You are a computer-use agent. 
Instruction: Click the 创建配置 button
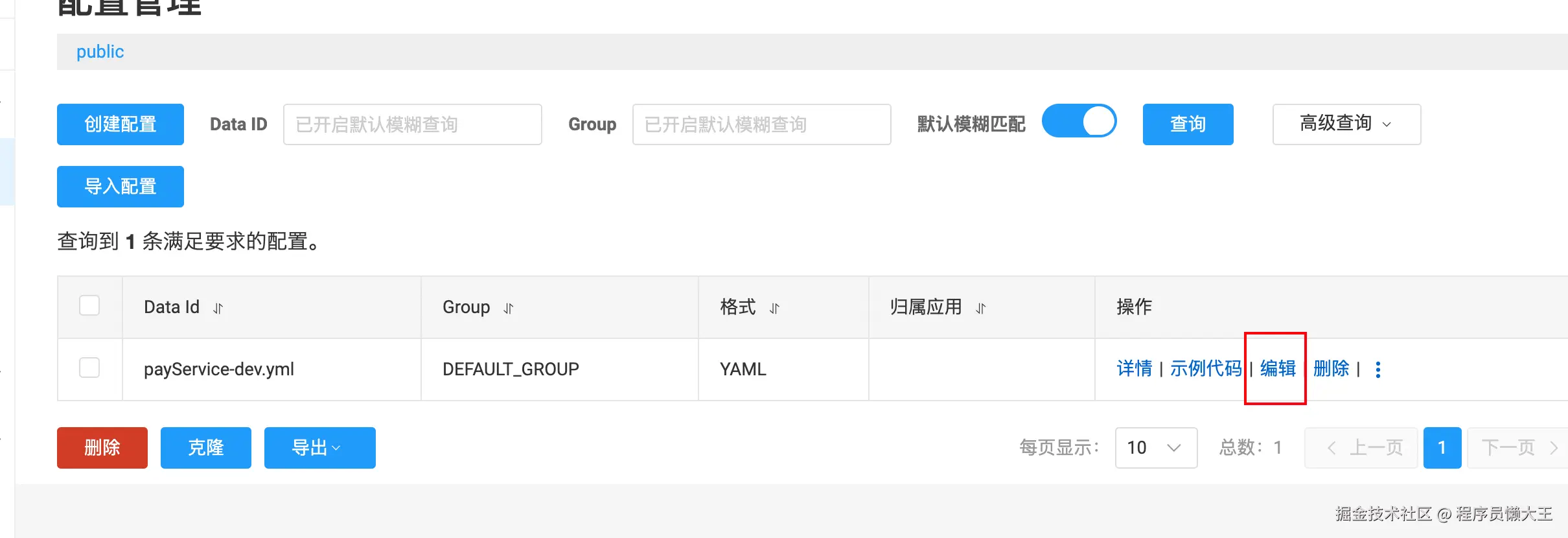[121, 124]
